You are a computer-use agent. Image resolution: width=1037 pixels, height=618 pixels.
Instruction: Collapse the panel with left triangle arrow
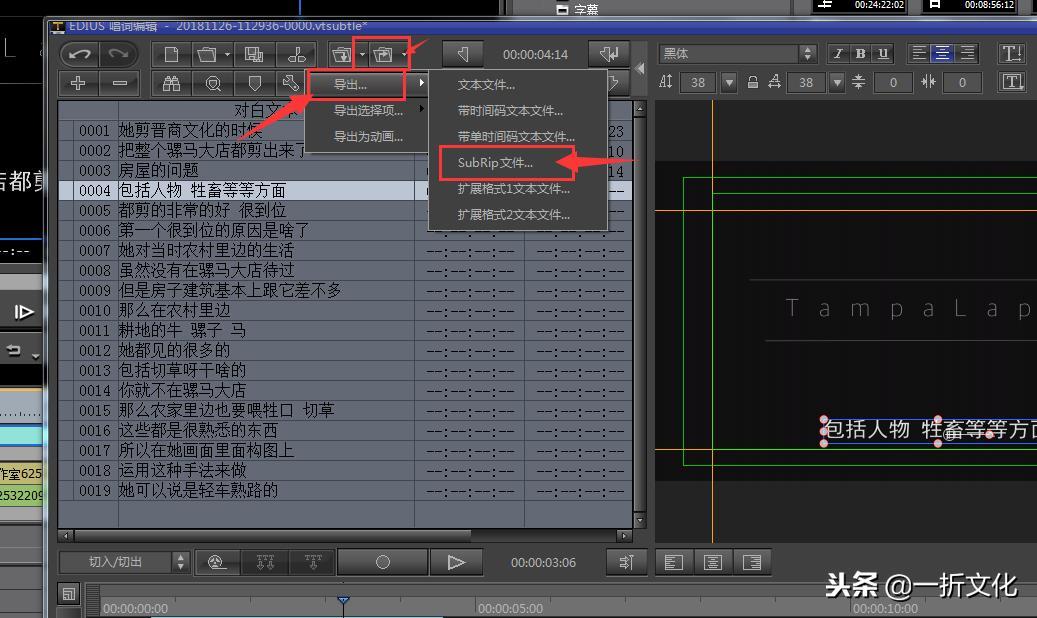pos(640,68)
